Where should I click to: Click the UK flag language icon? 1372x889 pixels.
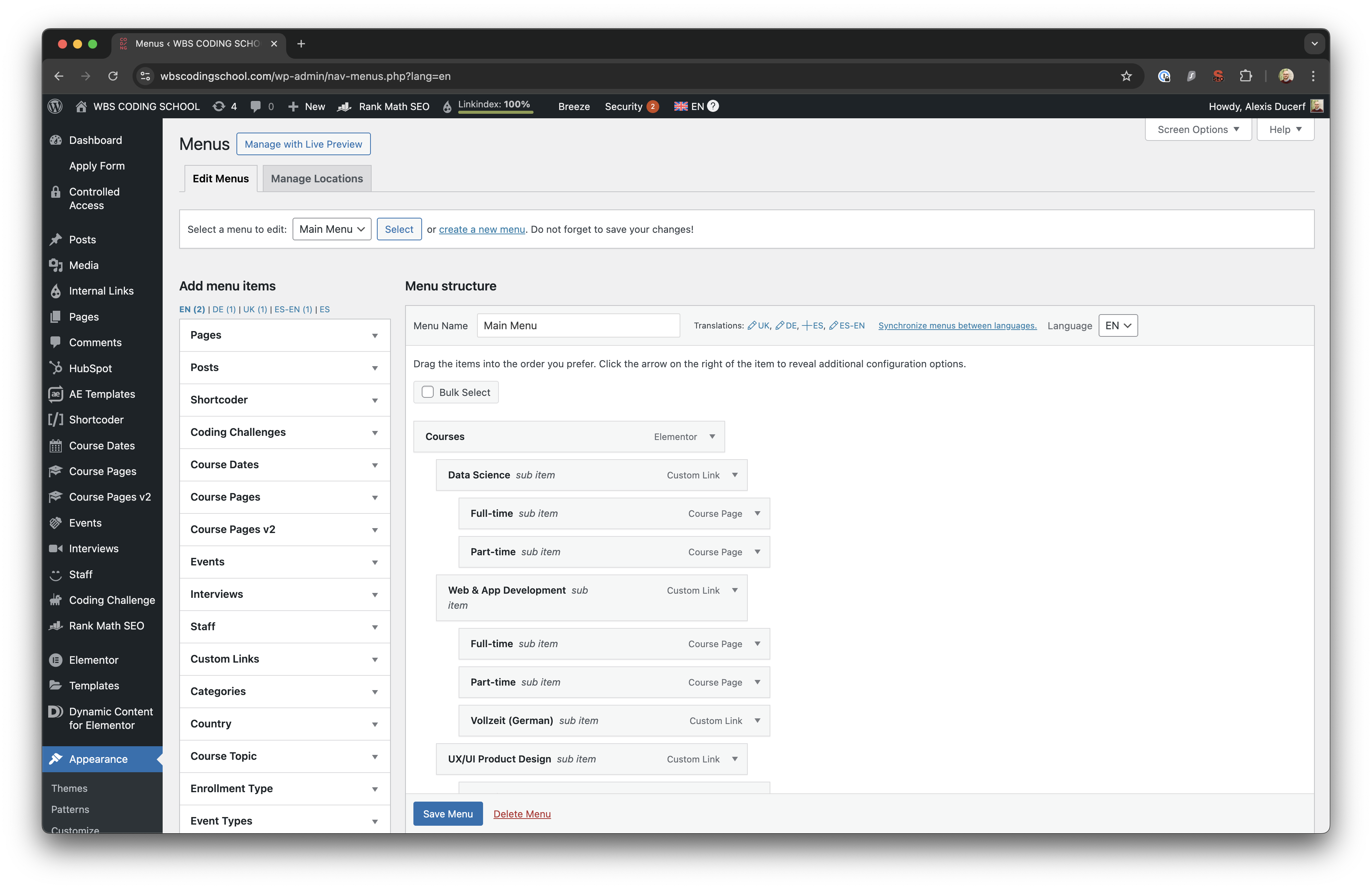pyautogui.click(x=681, y=106)
